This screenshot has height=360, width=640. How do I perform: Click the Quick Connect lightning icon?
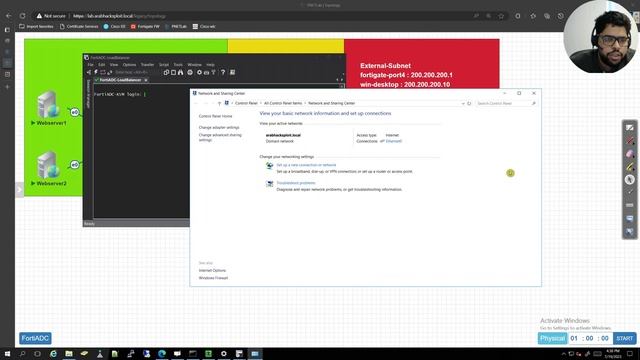pyautogui.click(x=96, y=72)
